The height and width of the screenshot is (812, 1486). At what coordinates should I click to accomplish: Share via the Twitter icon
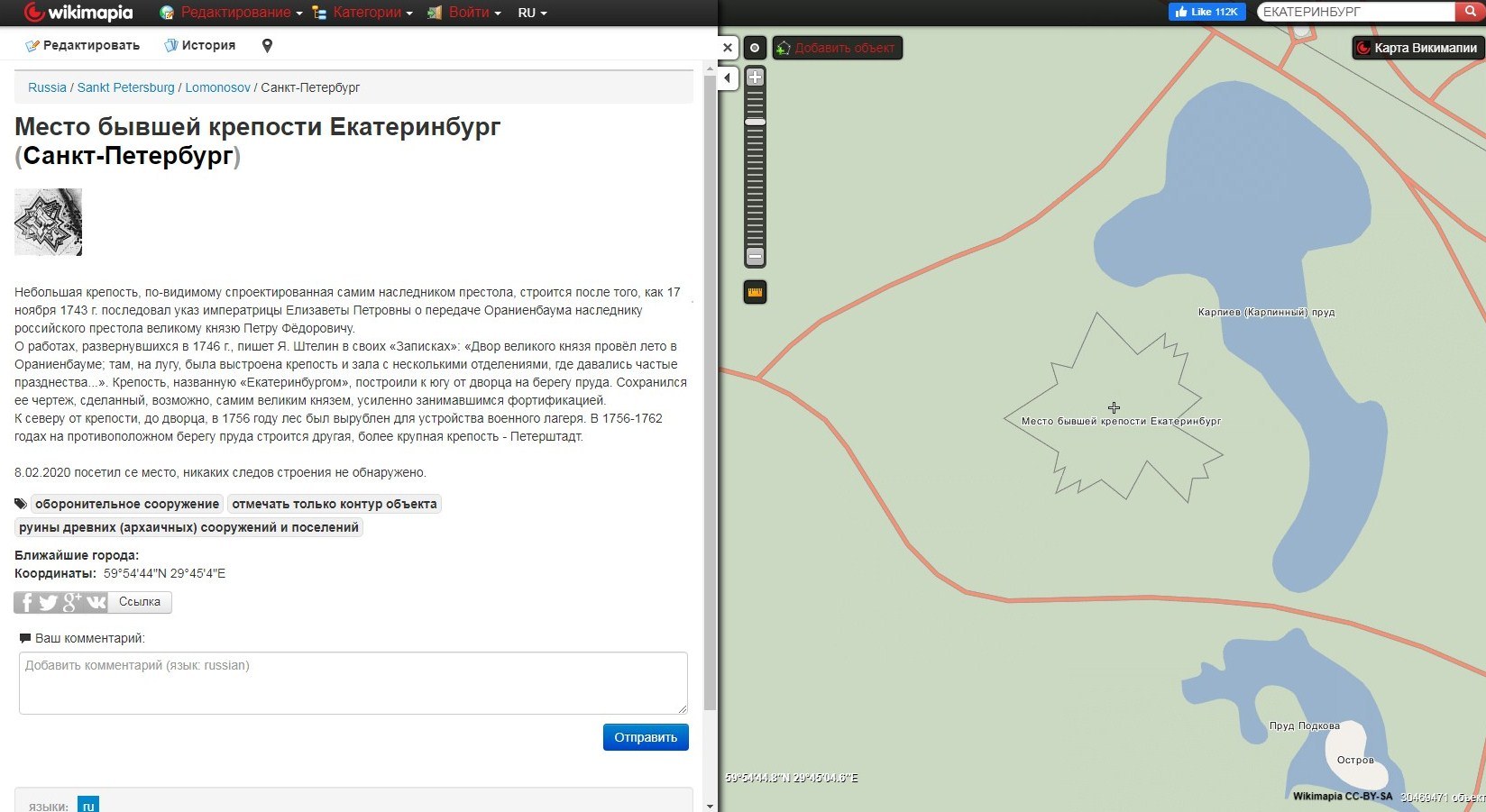(49, 602)
